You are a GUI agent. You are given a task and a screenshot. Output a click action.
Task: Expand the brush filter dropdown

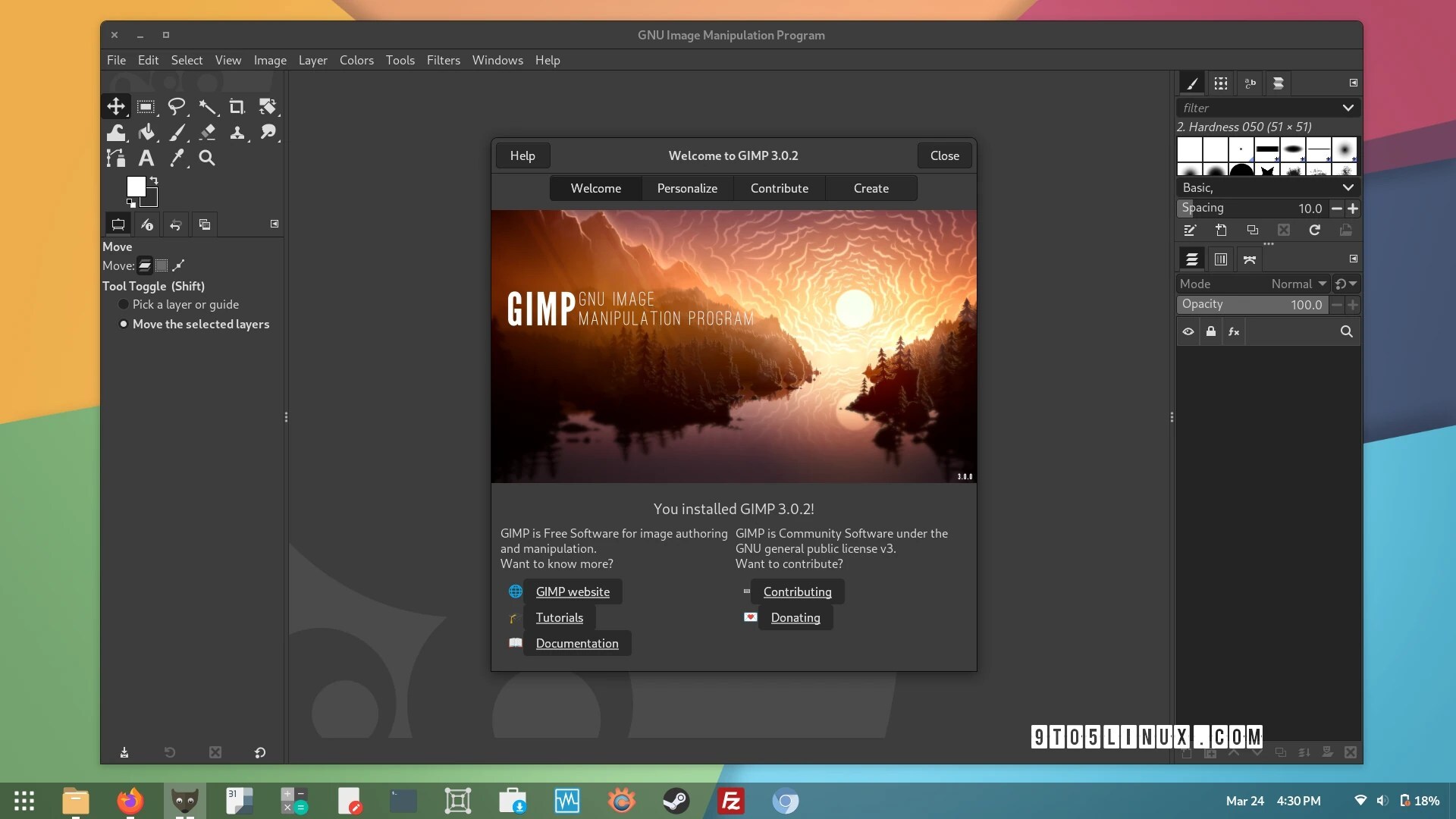point(1348,108)
